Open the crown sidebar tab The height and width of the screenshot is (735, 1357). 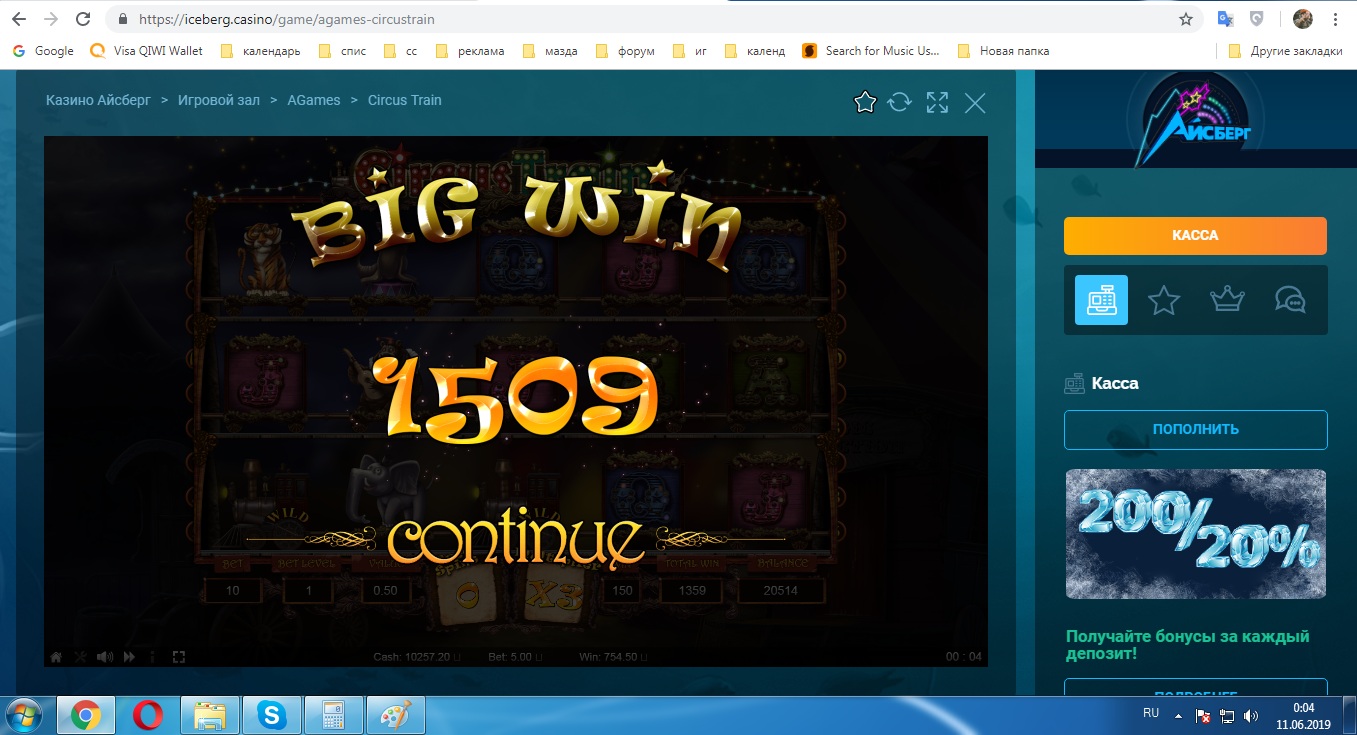click(1227, 300)
